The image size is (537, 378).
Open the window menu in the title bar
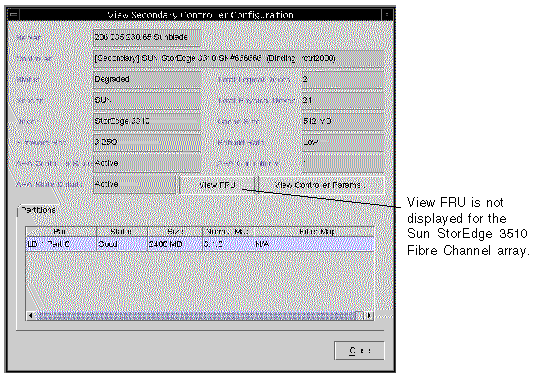click(x=14, y=15)
